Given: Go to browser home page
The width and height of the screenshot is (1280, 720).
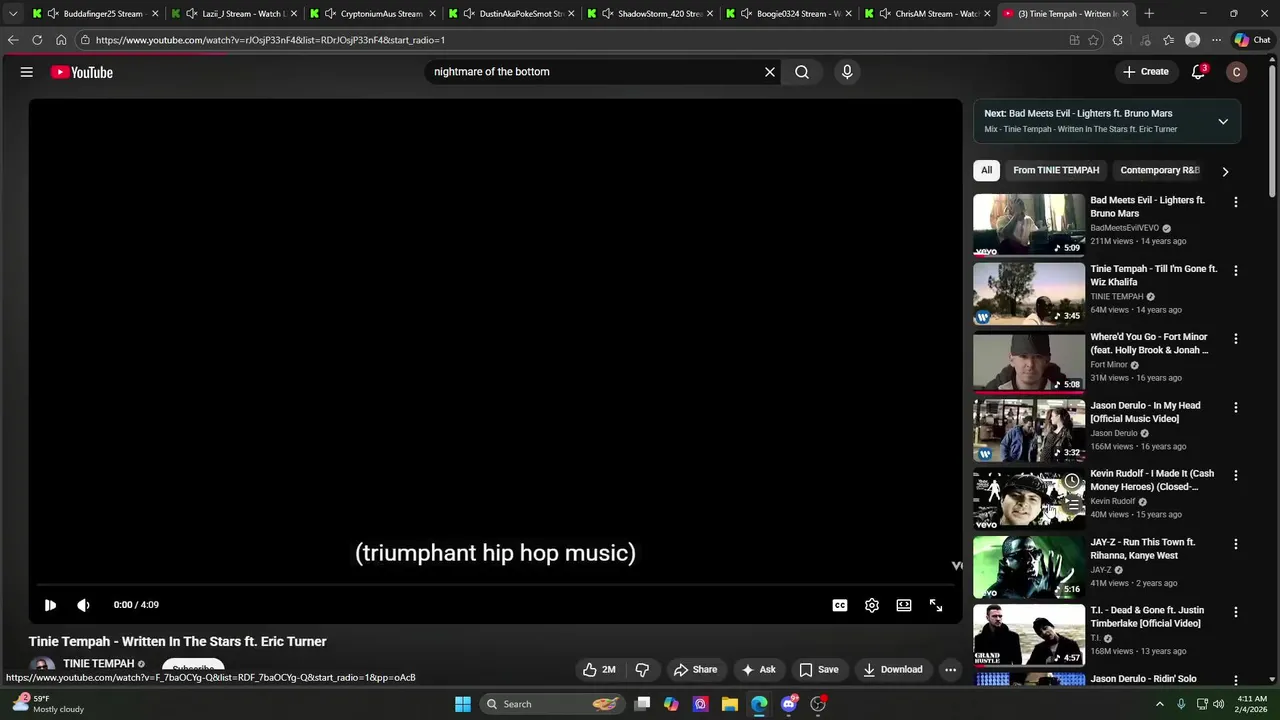Looking at the screenshot, I should (x=61, y=40).
